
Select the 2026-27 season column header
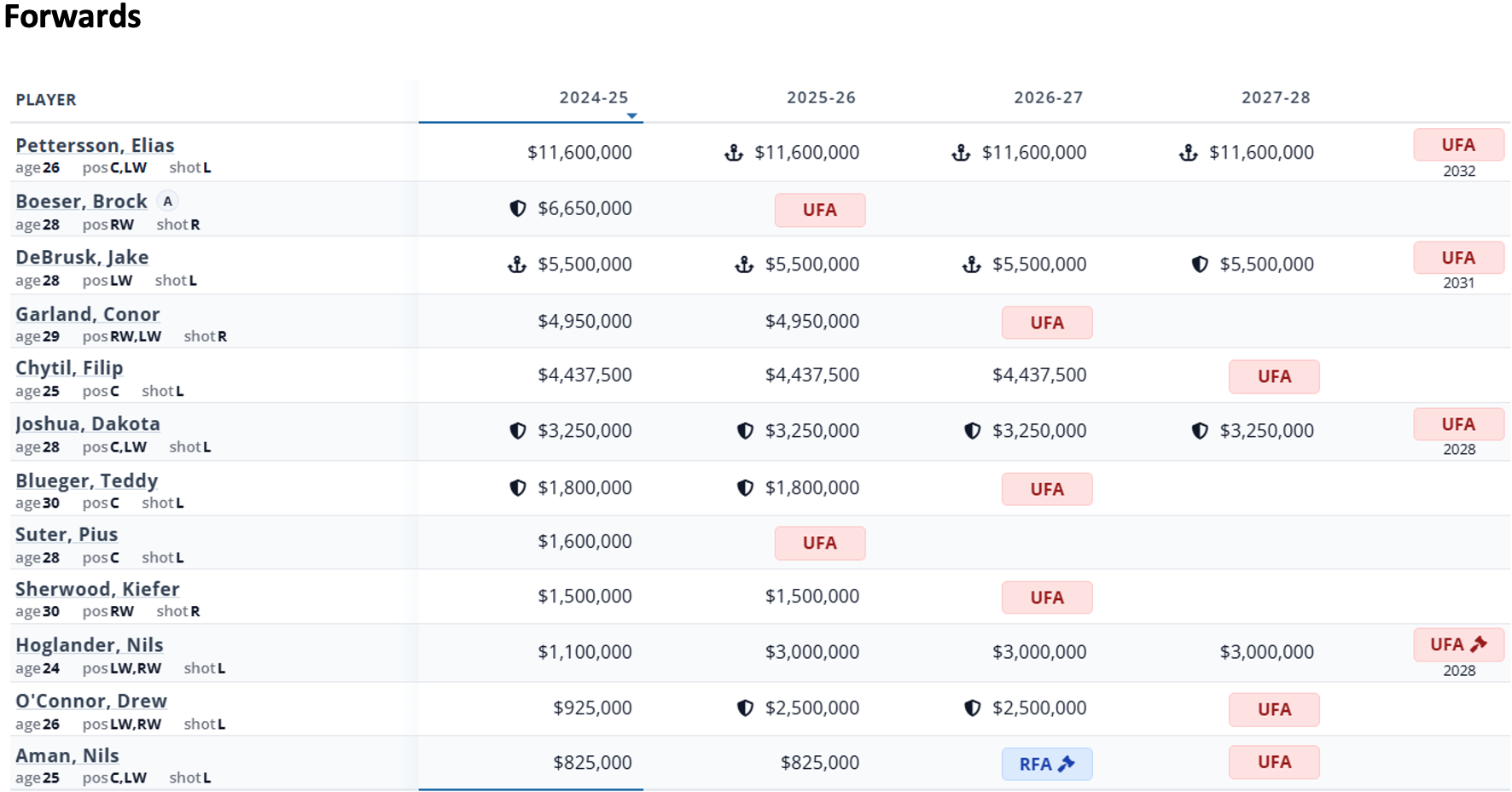coord(1048,98)
